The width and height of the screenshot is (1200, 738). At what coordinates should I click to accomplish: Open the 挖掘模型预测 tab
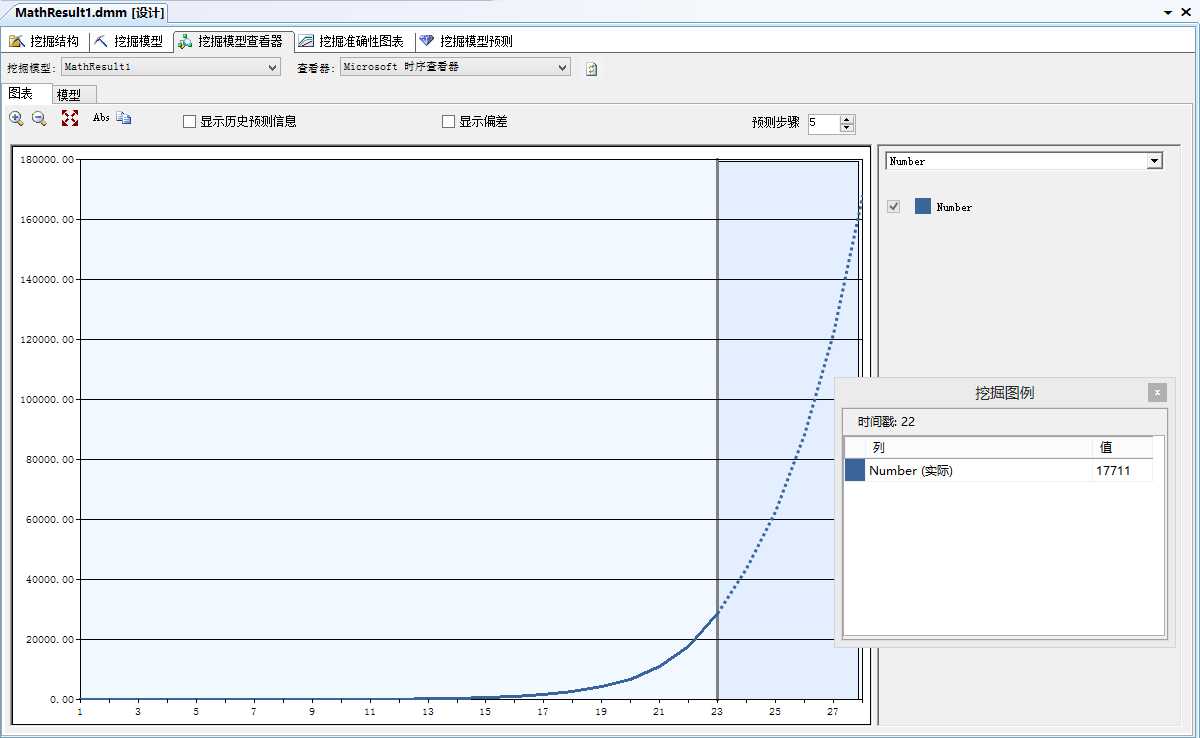click(465, 41)
